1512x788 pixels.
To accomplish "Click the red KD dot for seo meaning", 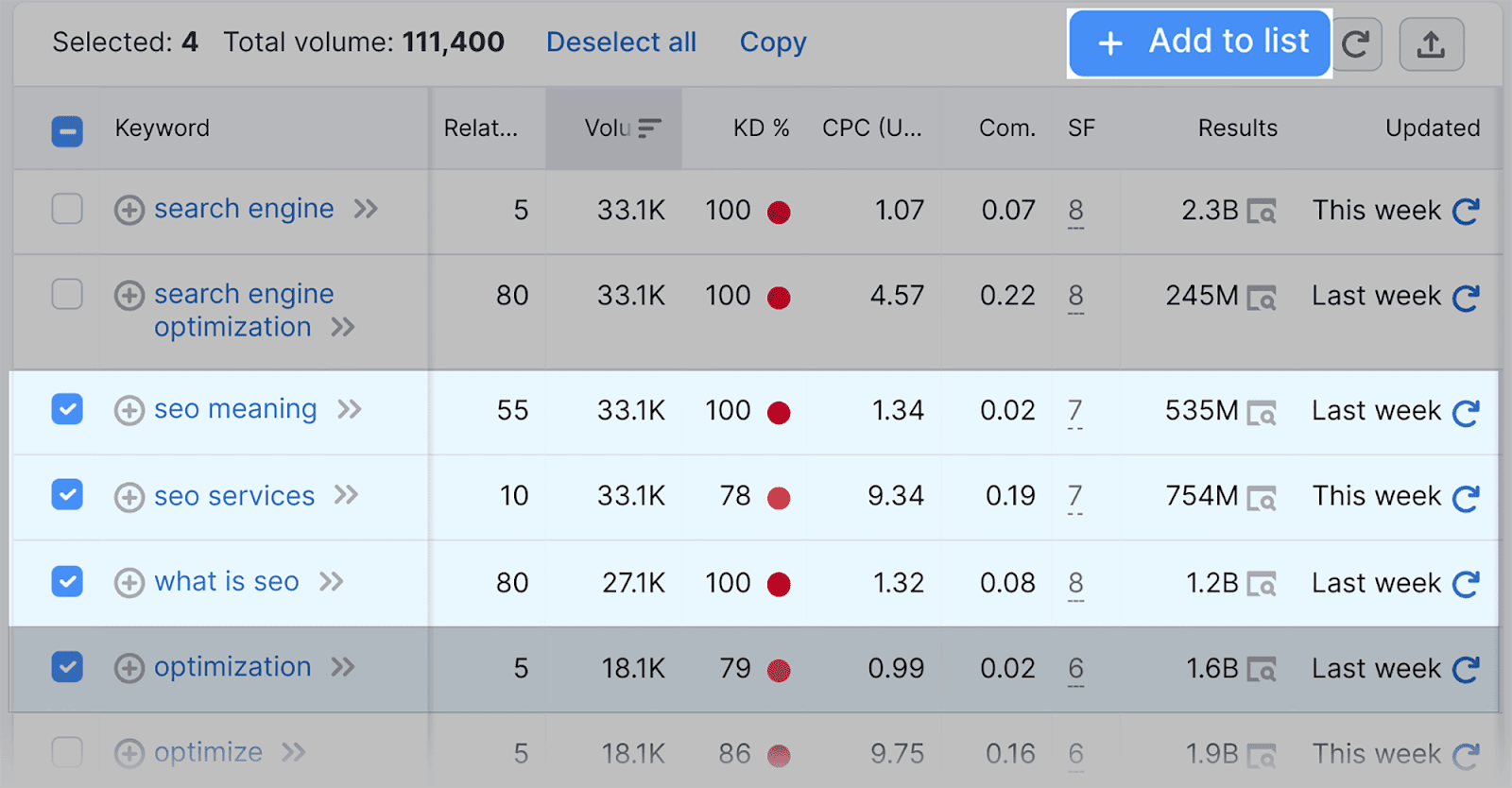I will click(x=779, y=413).
